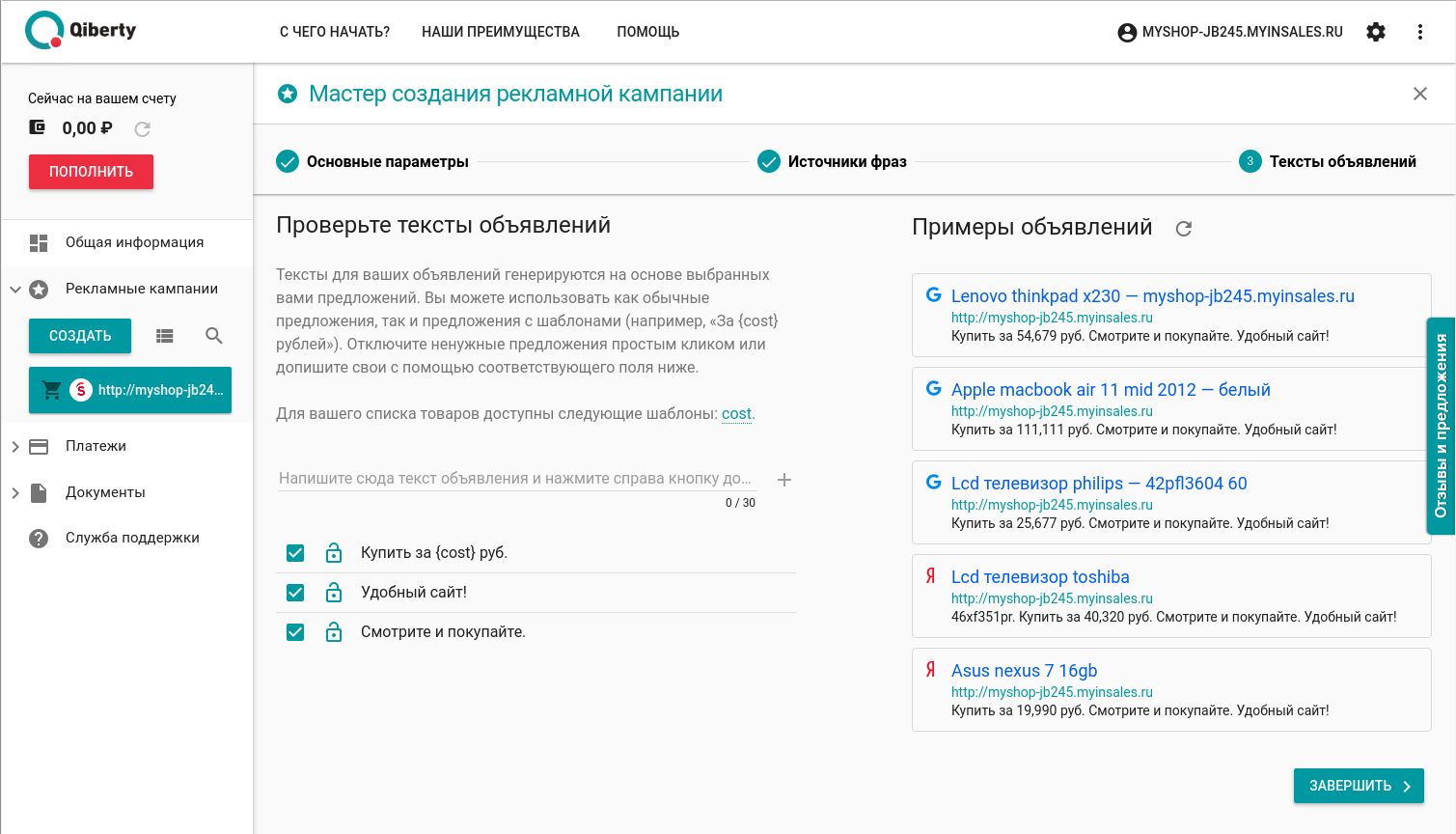Image resolution: width=1456 pixels, height=834 pixels.
Task: Click the red Пополнить button
Action: 91,172
